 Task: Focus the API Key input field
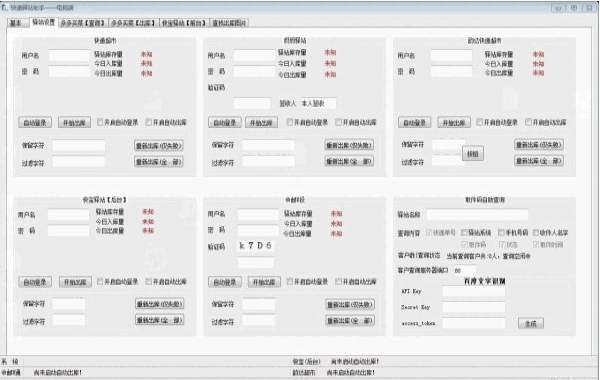coord(474,291)
